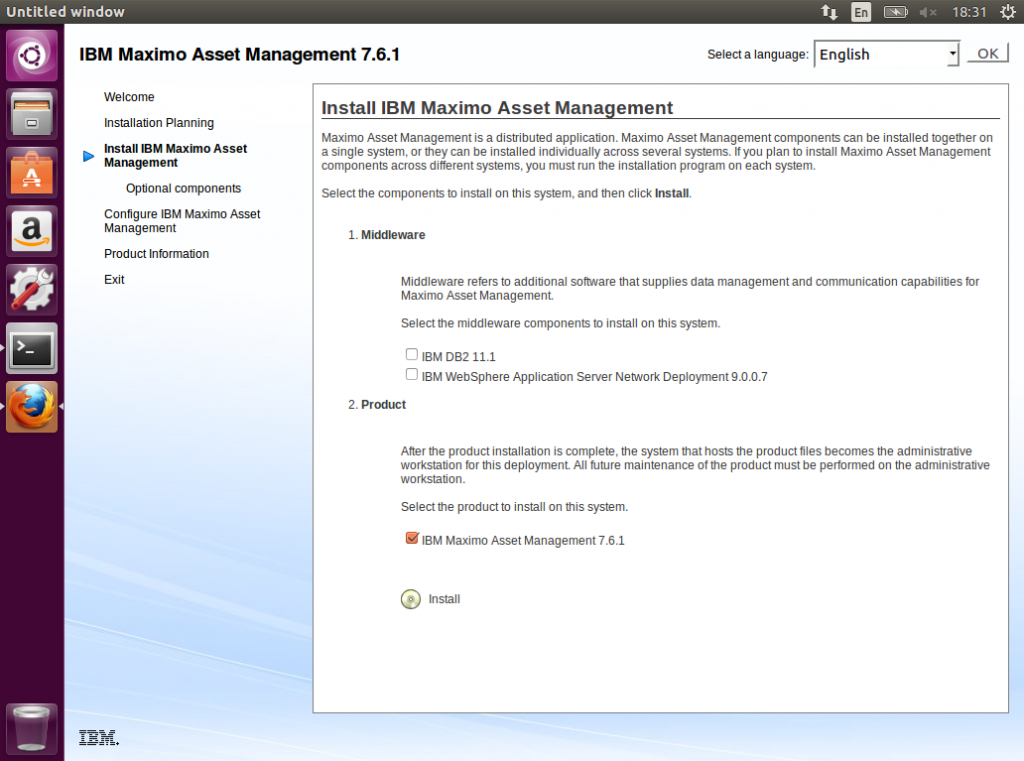Open the Terminal dock icon
Viewport: 1024px width, 761px height.
[31, 348]
